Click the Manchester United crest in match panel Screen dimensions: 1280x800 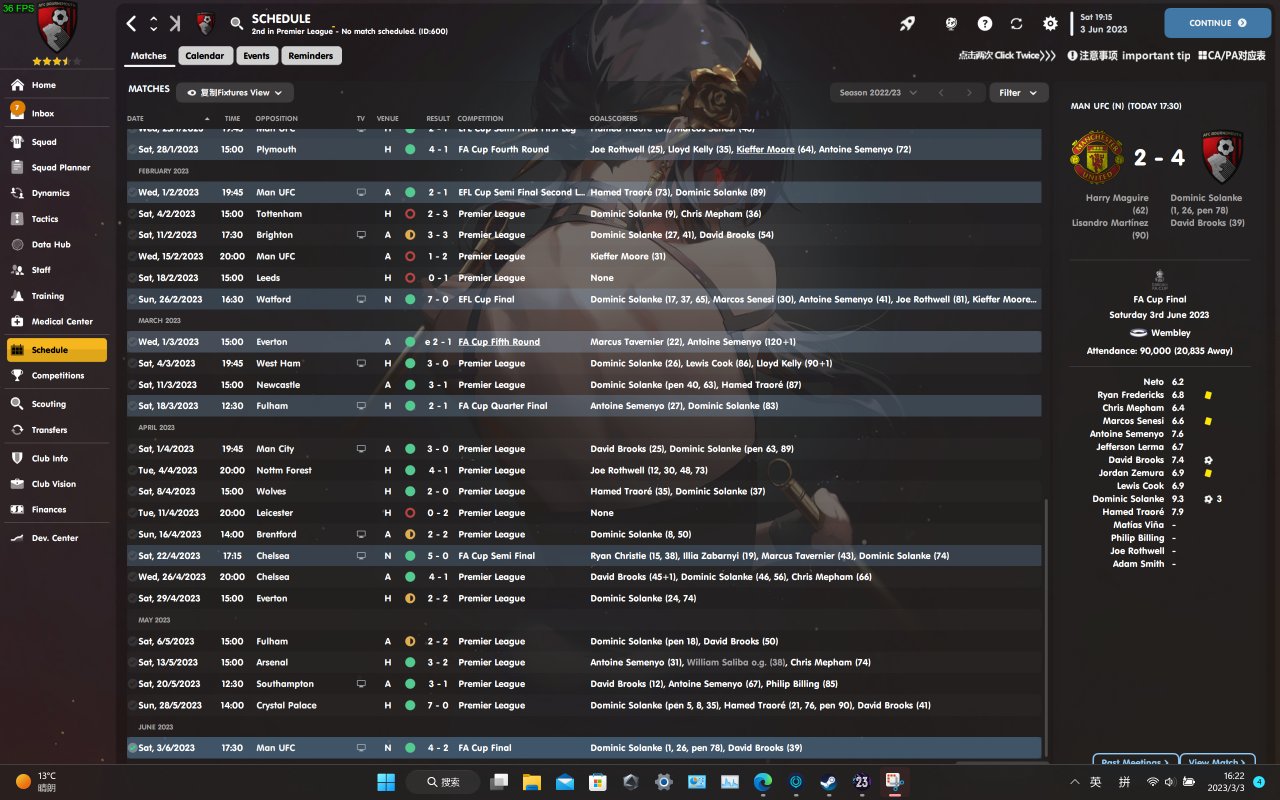coord(1095,158)
